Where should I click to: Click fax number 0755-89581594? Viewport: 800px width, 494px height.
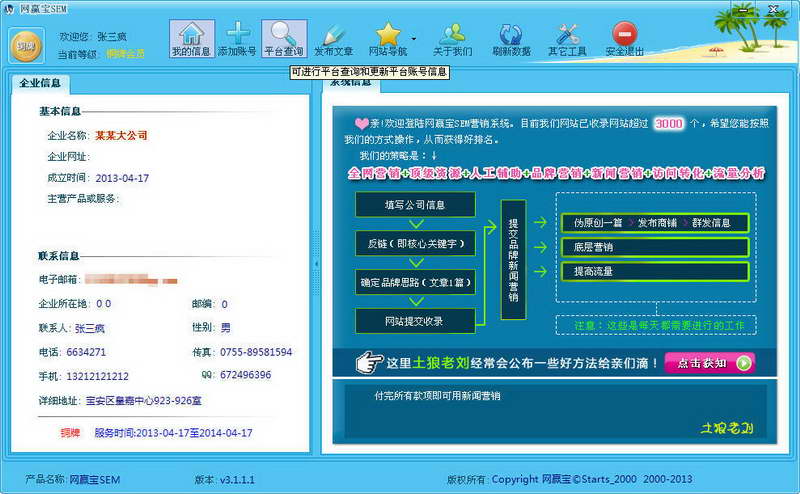click(256, 352)
